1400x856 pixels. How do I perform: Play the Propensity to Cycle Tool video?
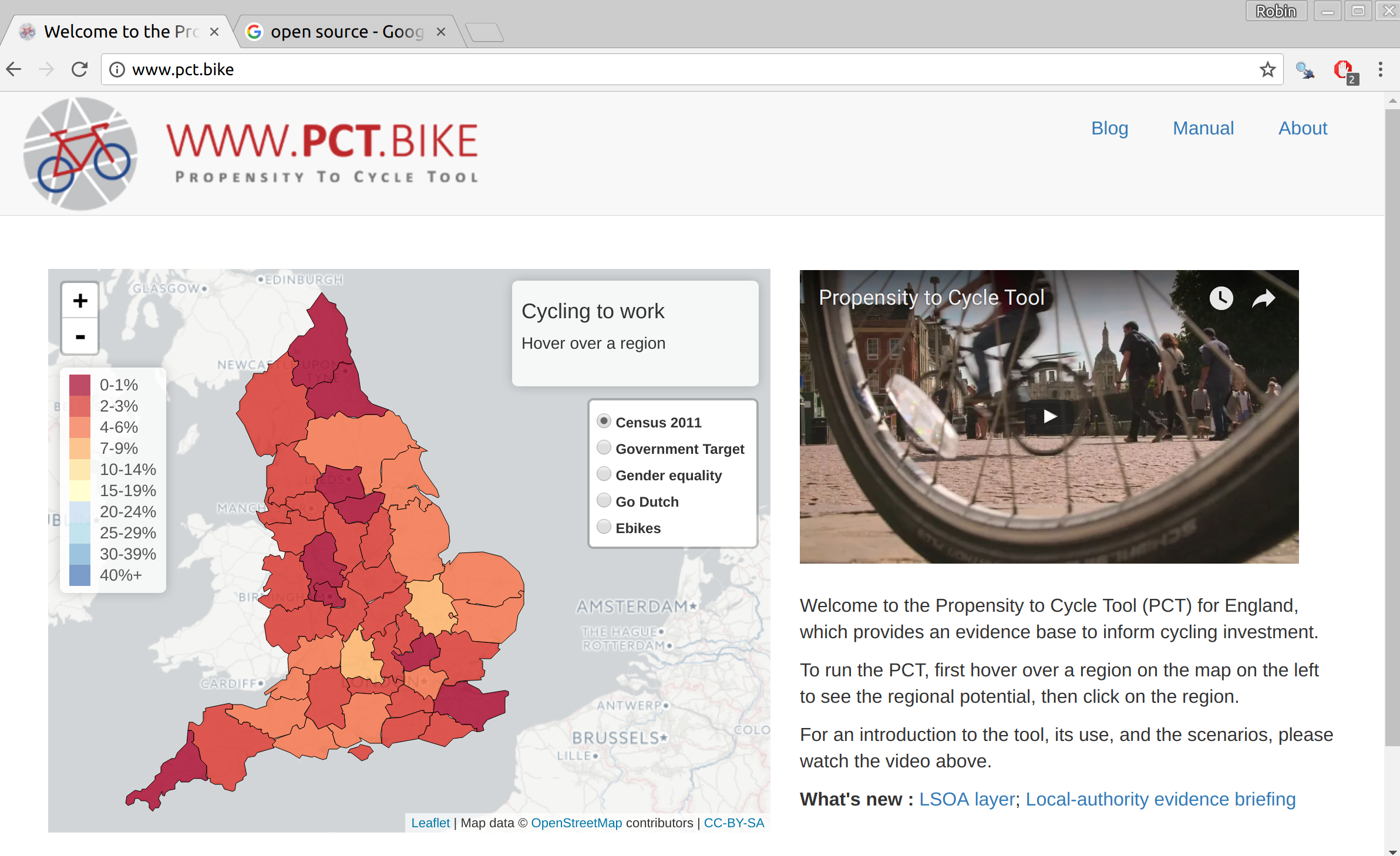point(1049,416)
